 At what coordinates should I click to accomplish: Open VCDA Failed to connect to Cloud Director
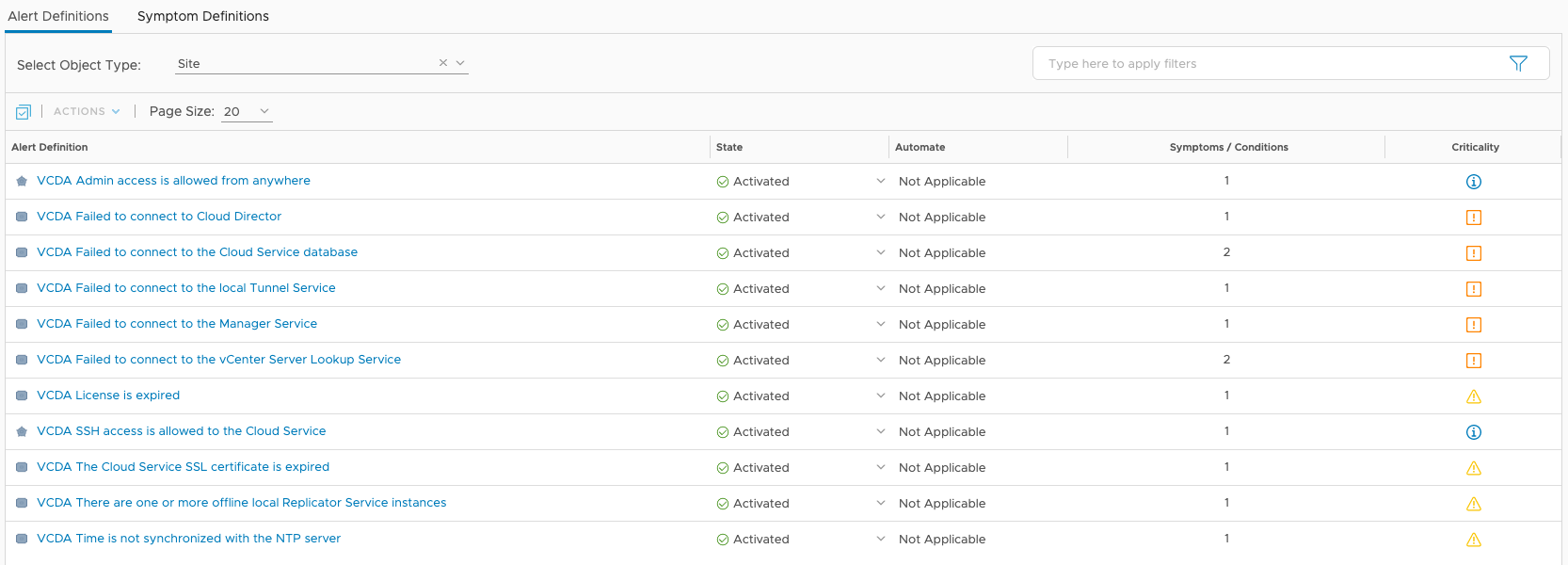[x=159, y=217]
